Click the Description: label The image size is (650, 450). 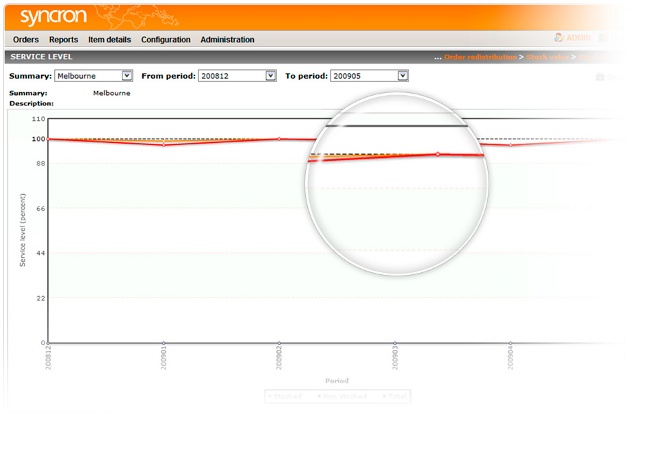click(32, 104)
